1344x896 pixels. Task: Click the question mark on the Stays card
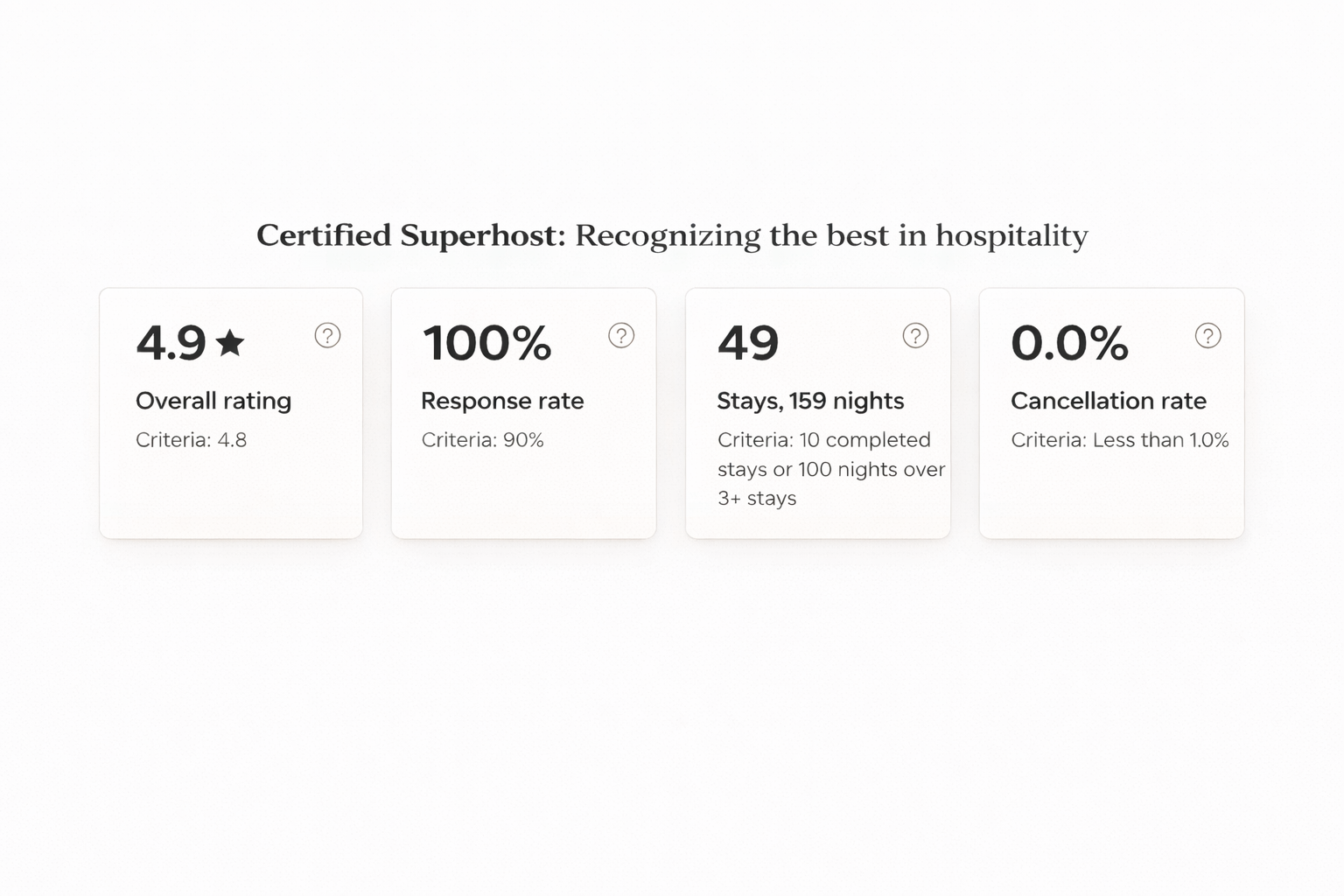[x=915, y=335]
